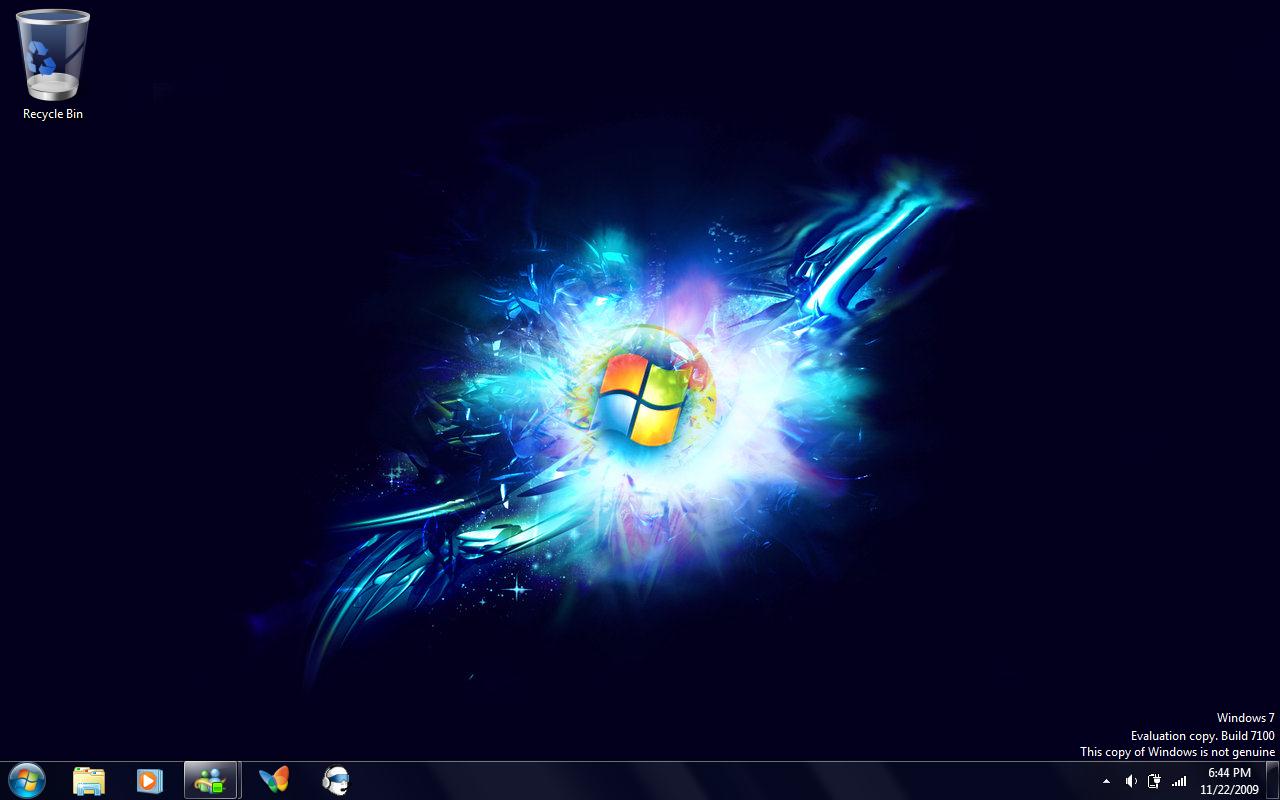Select the Recycle Bin text label
Image resolution: width=1280 pixels, height=800 pixels.
click(53, 114)
